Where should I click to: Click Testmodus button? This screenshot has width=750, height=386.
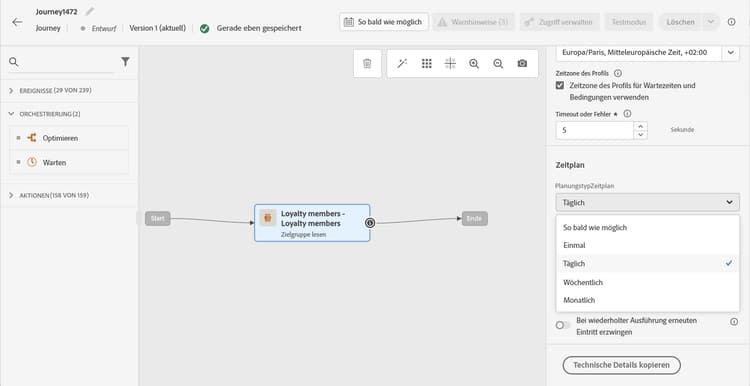click(629, 22)
